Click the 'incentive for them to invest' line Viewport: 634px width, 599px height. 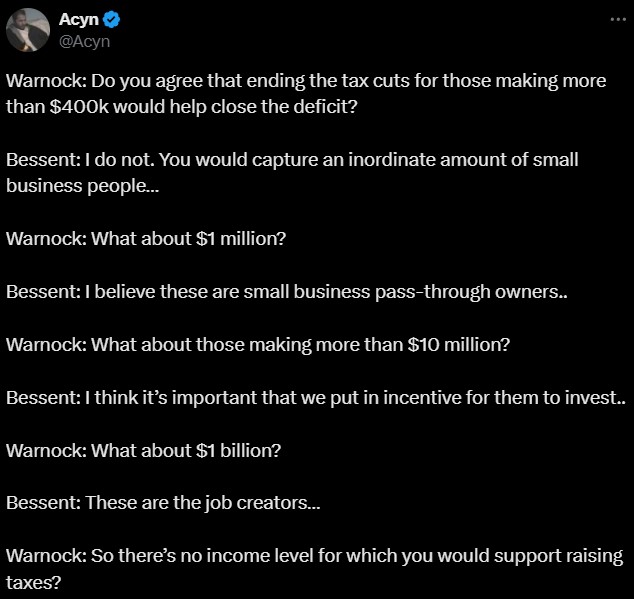click(x=316, y=398)
